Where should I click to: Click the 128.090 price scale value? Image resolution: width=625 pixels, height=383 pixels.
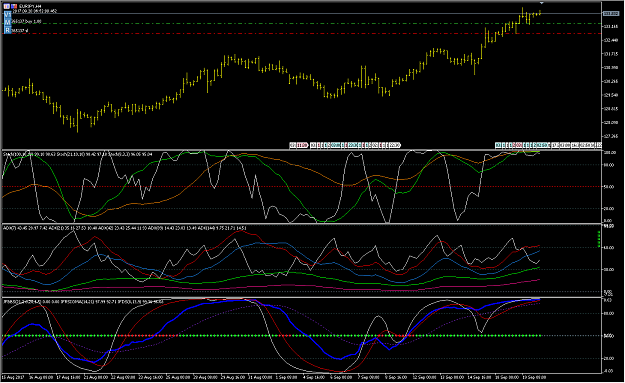[611, 122]
